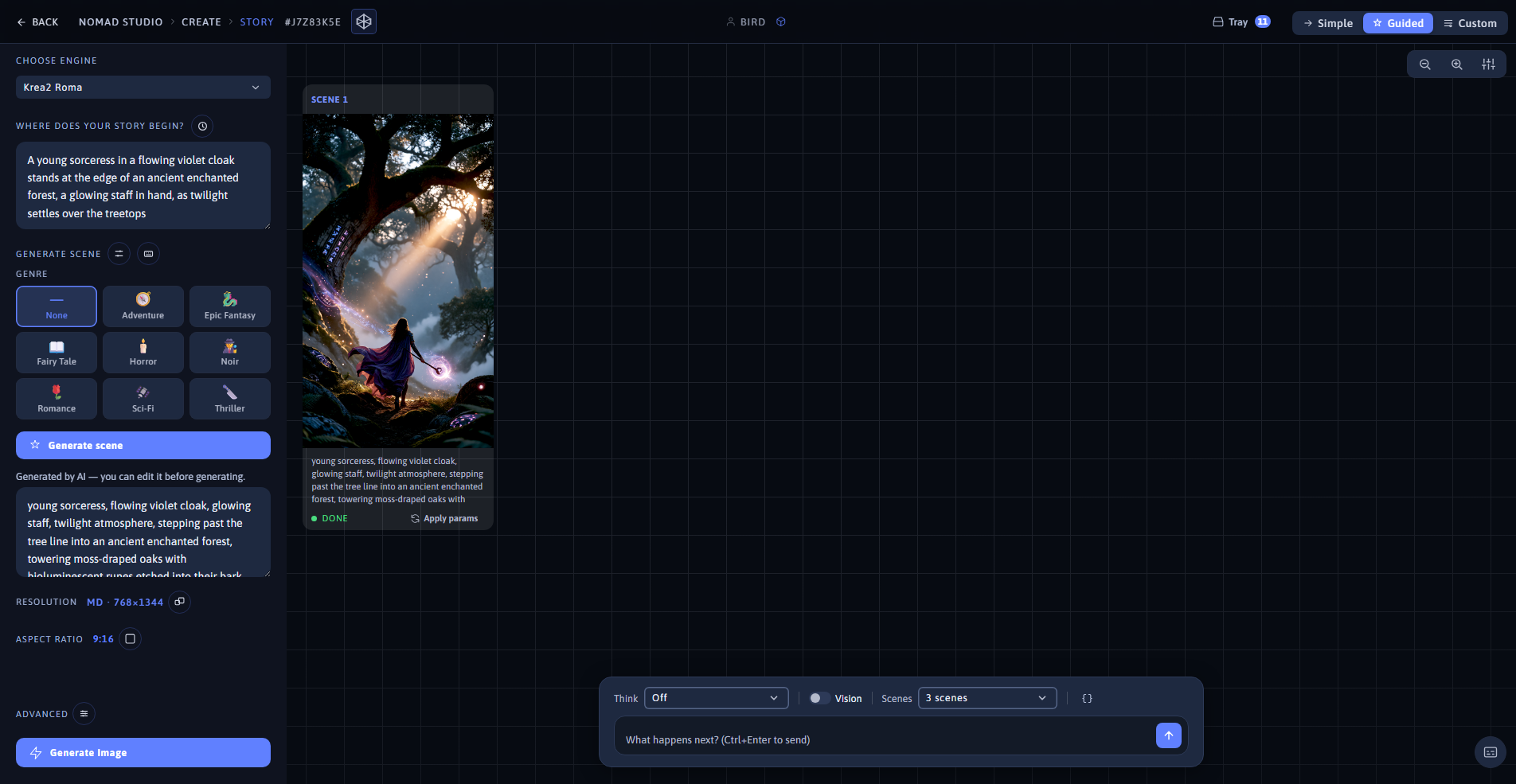
Task: Click the Scene 1 sorceress thumbnail
Action: tap(398, 281)
